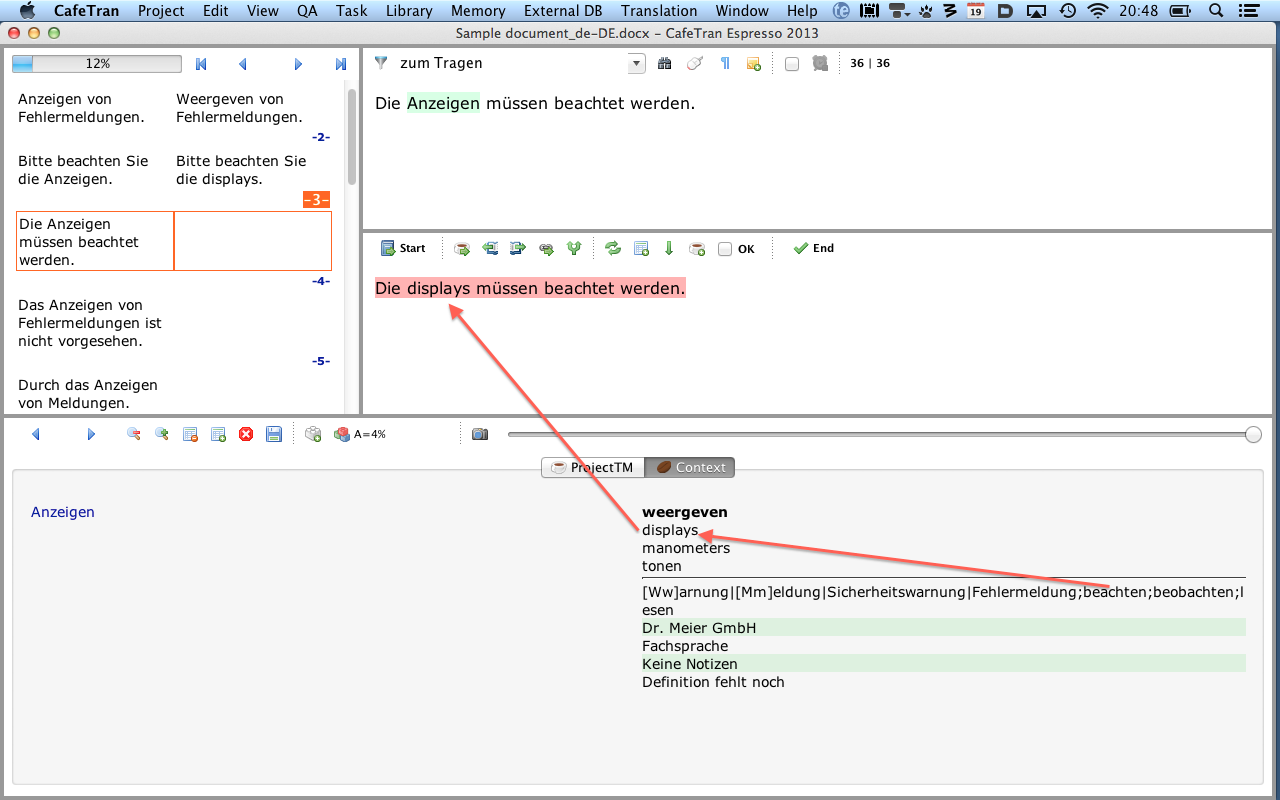The image size is (1280, 800).
Task: Toggle the blue paragraph marks icon
Action: pos(725,64)
